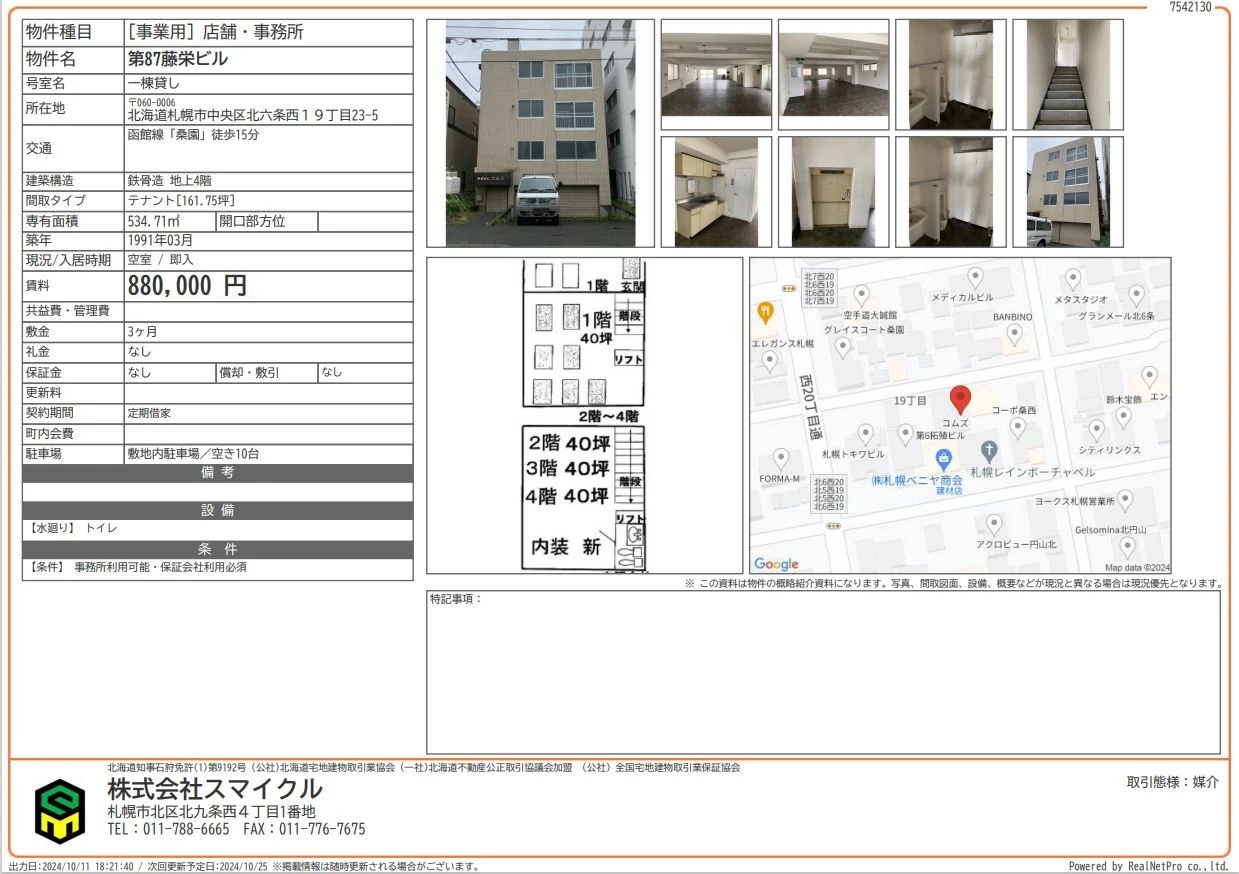Click the 備考 section header
The image size is (1239, 874).
[x=217, y=473]
